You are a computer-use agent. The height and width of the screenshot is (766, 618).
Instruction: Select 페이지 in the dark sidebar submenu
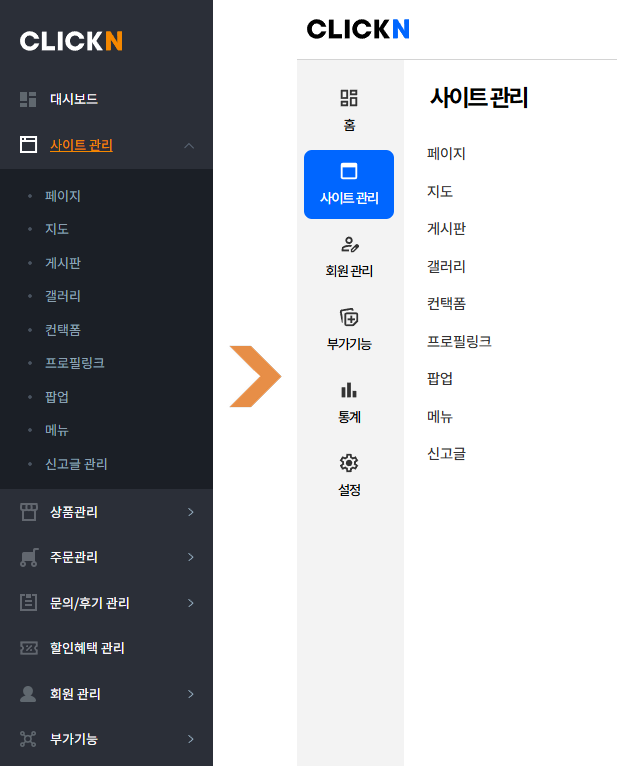coord(63,196)
